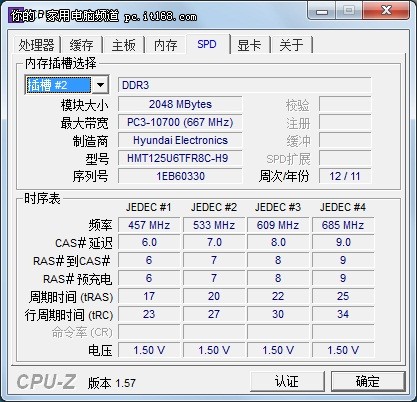Click the JEDEC #3 column header
417x402 pixels.
pos(278,207)
